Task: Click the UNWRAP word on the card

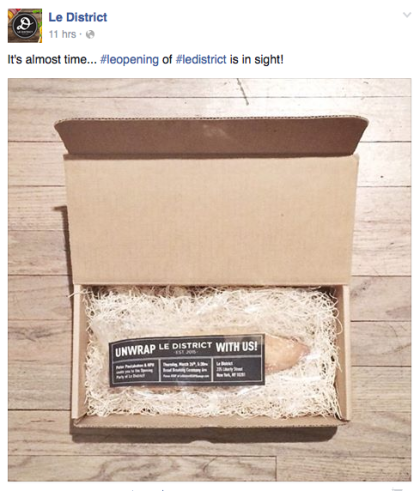Action: pos(135,350)
